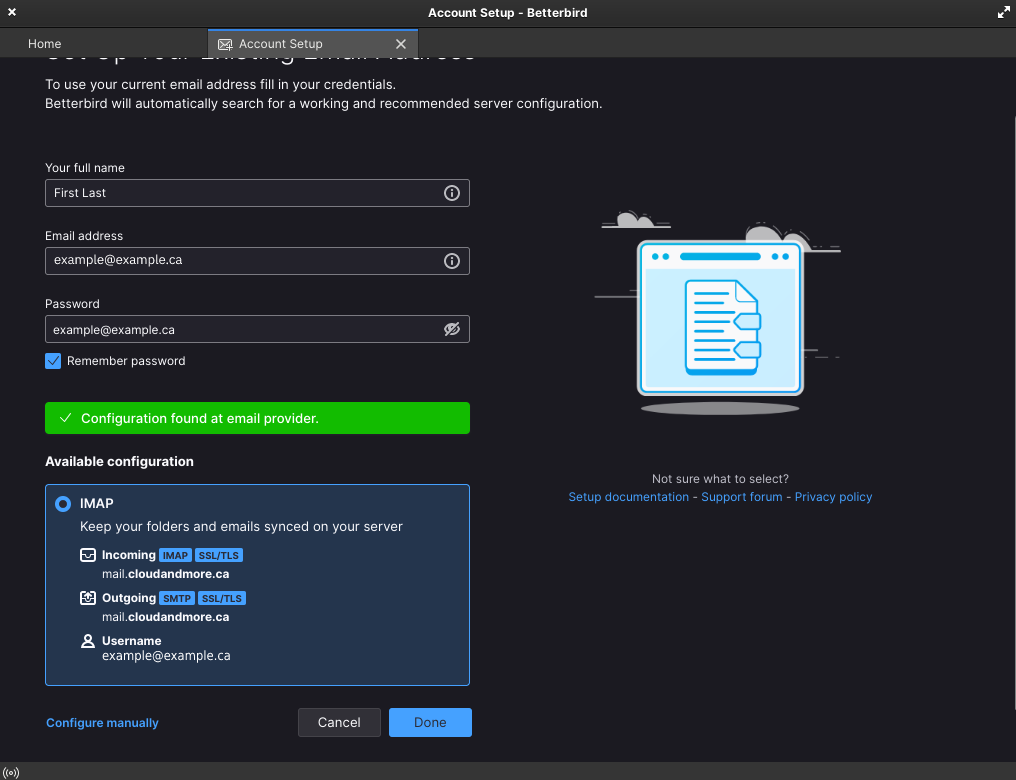Viewport: 1016px width, 780px height.
Task: Click the Incoming server inbox icon
Action: tap(87, 555)
